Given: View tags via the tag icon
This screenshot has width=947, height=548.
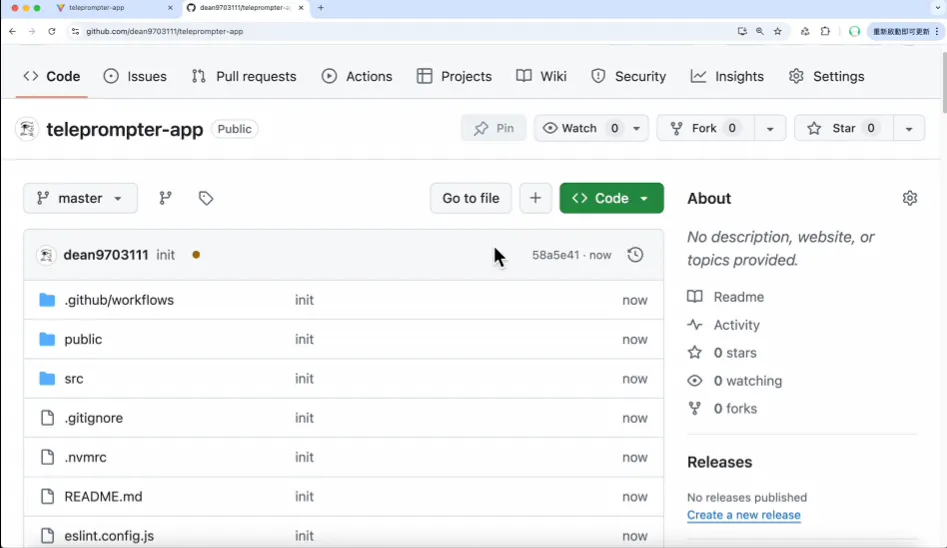Looking at the screenshot, I should (206, 198).
